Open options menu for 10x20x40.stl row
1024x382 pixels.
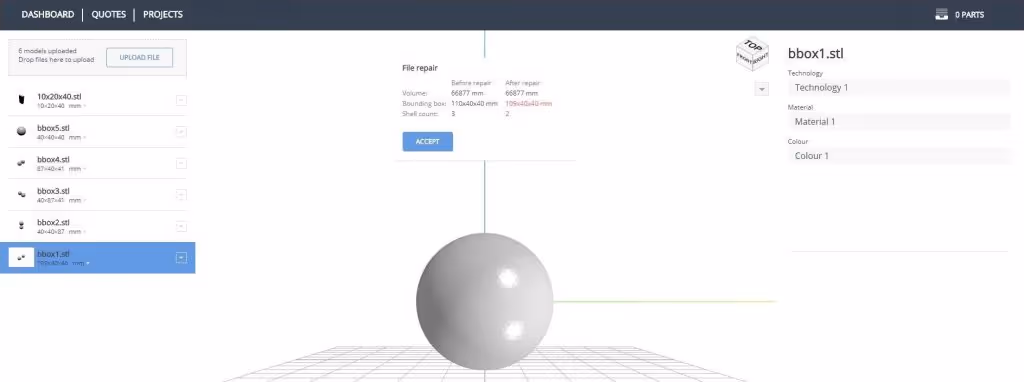point(182,100)
